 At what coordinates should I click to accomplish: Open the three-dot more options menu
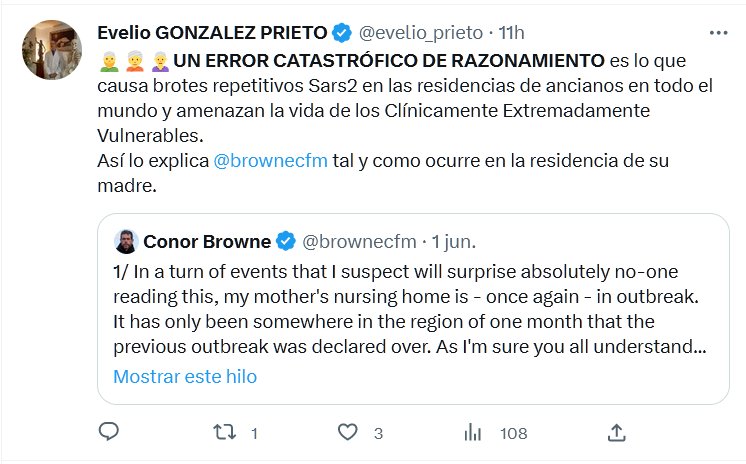click(x=718, y=33)
